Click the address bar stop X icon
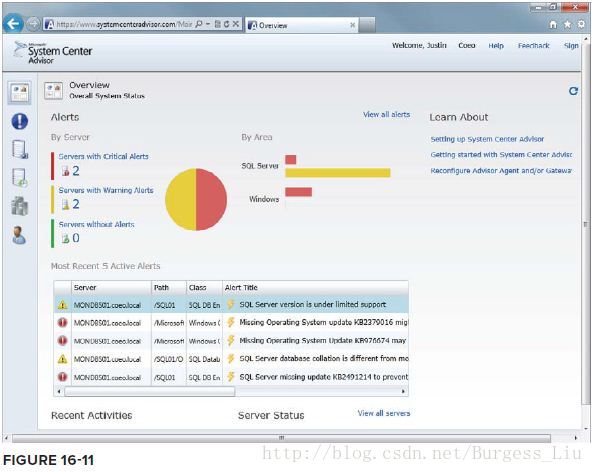The image size is (593, 473). tap(236, 24)
